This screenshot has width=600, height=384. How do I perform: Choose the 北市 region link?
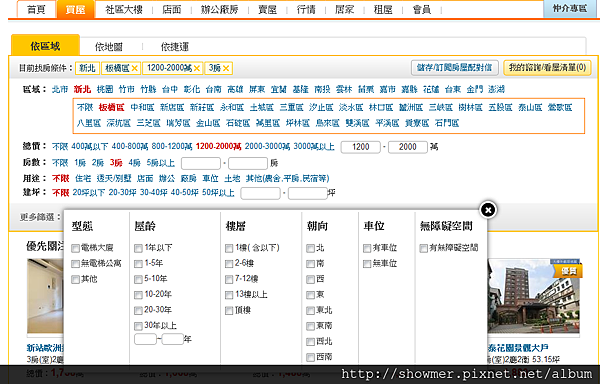click(60, 89)
